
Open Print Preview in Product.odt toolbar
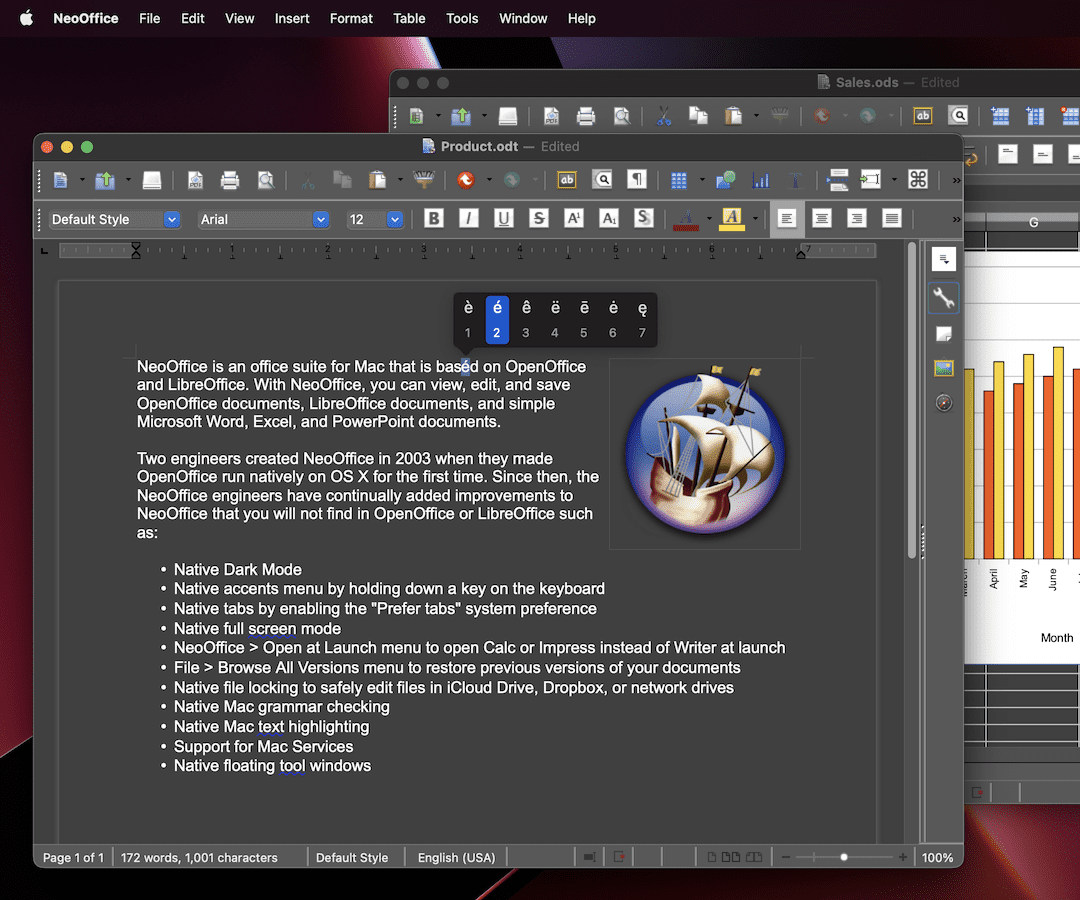[266, 180]
